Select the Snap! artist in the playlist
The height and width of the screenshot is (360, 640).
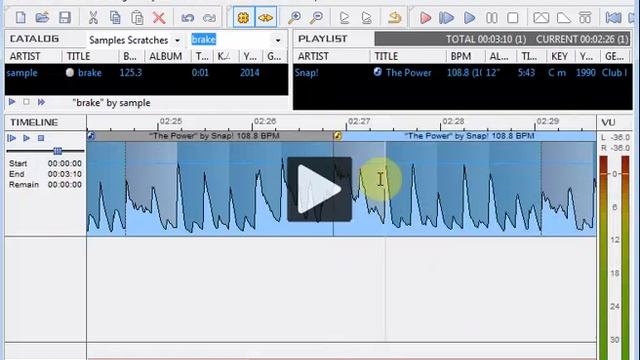pyautogui.click(x=307, y=73)
